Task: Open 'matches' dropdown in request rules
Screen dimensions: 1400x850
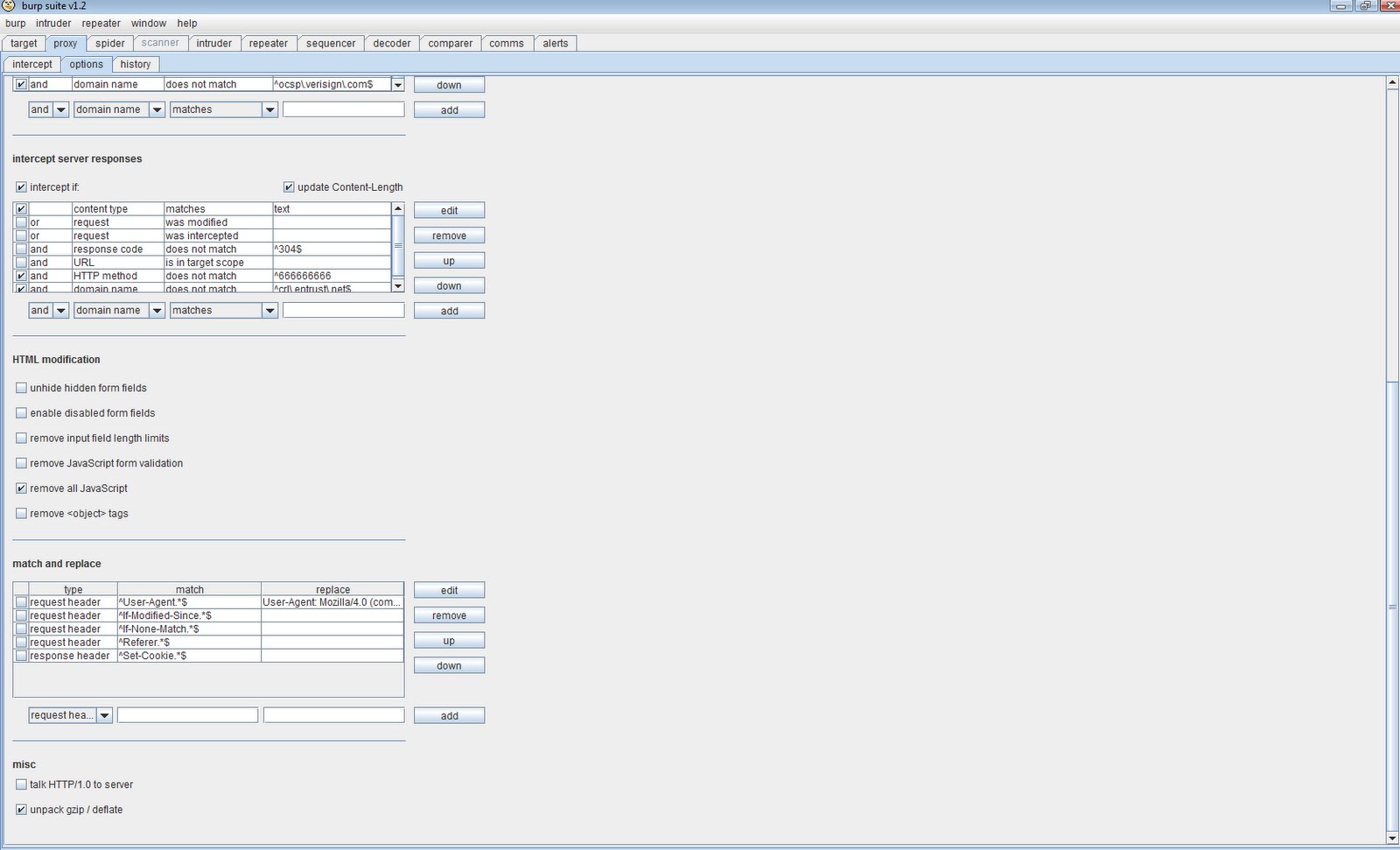Action: click(269, 109)
